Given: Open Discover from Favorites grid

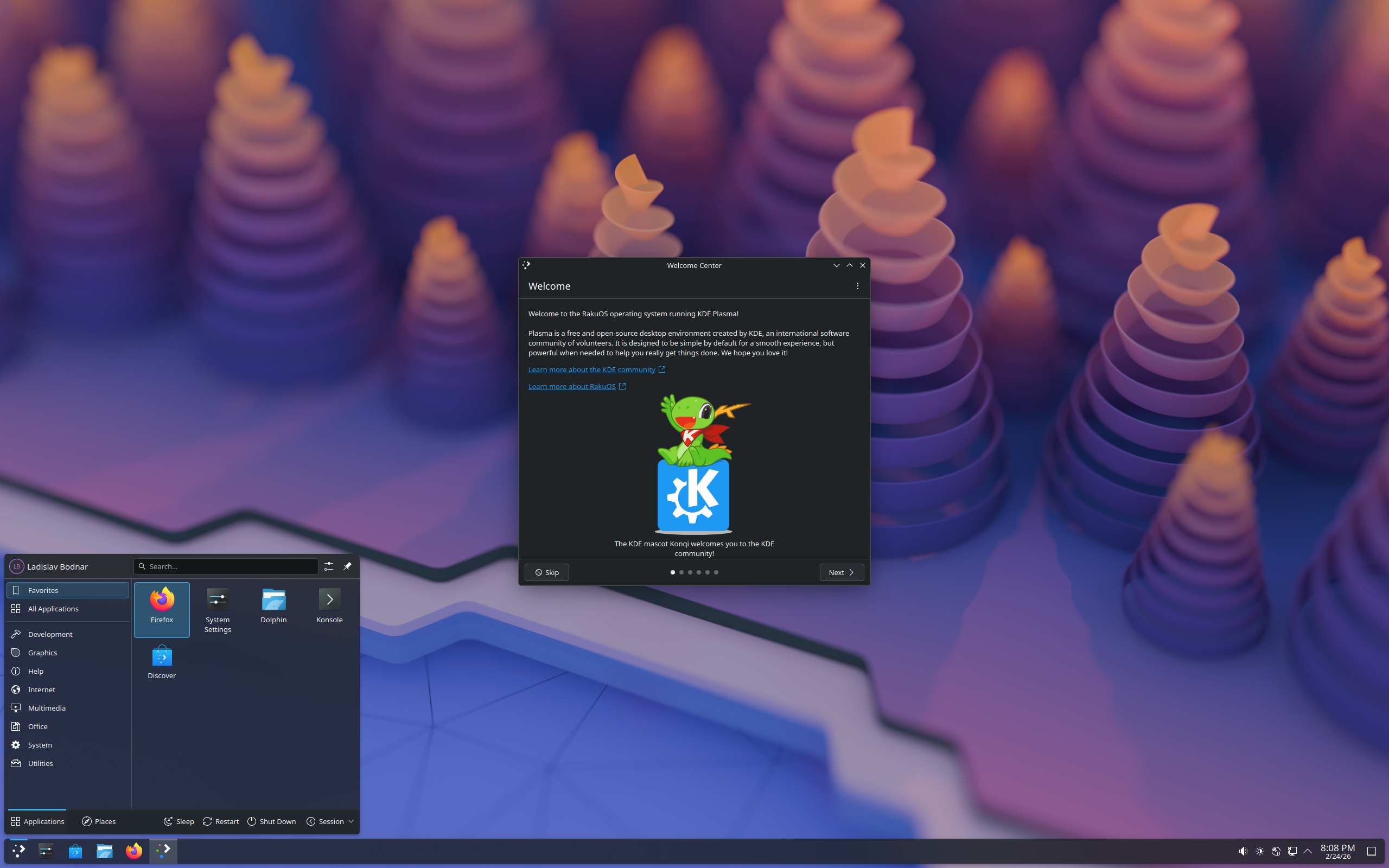Looking at the screenshot, I should (162, 662).
